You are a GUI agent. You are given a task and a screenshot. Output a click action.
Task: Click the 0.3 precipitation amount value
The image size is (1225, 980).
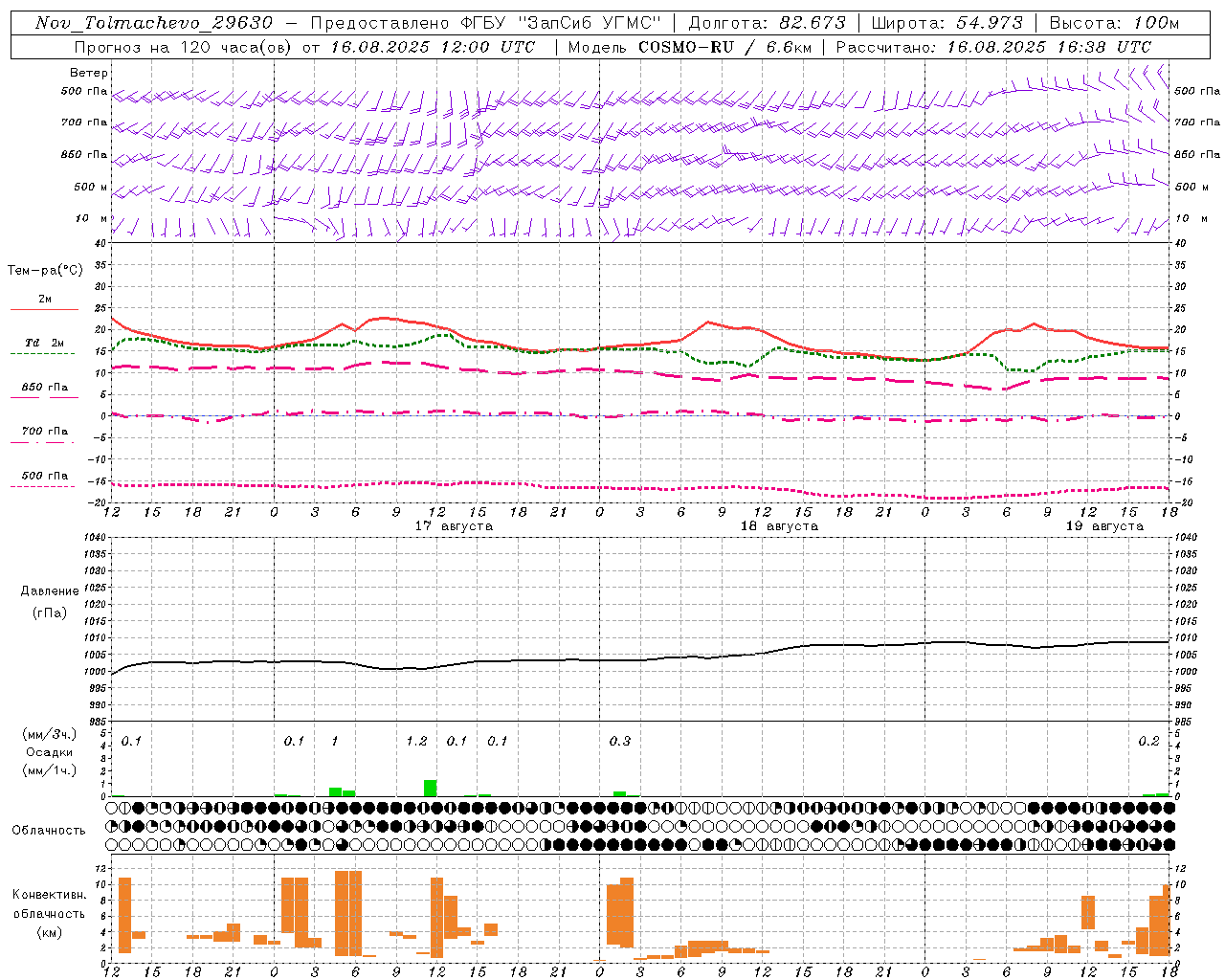pos(620,742)
